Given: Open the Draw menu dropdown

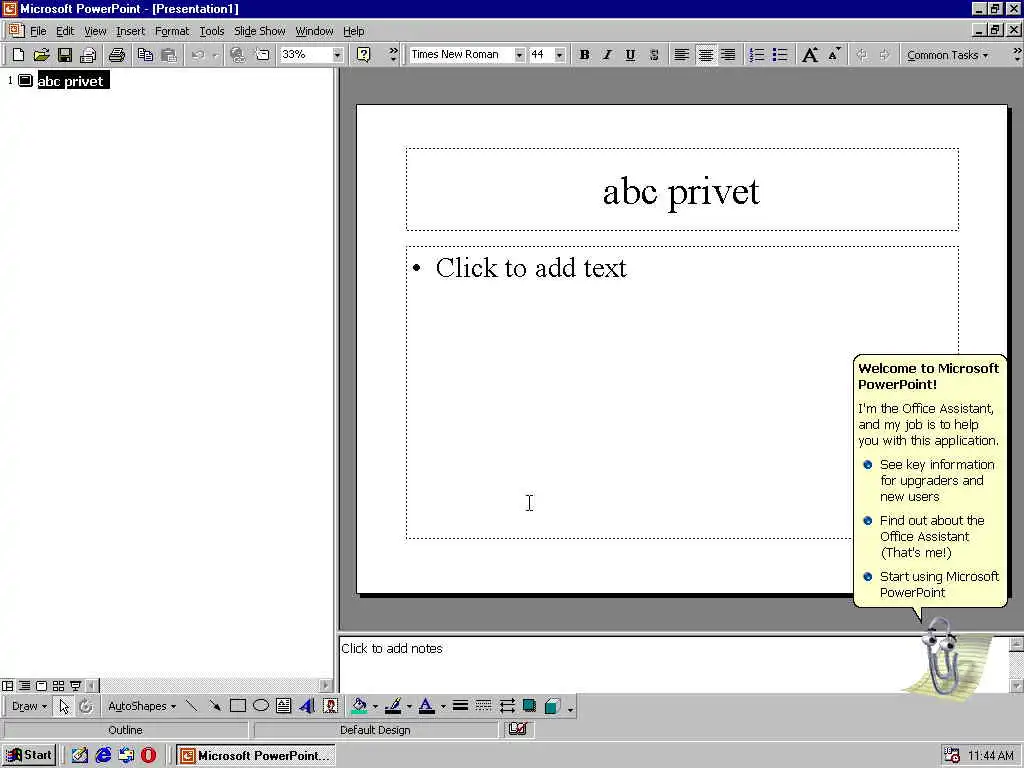Looking at the screenshot, I should tap(29, 706).
